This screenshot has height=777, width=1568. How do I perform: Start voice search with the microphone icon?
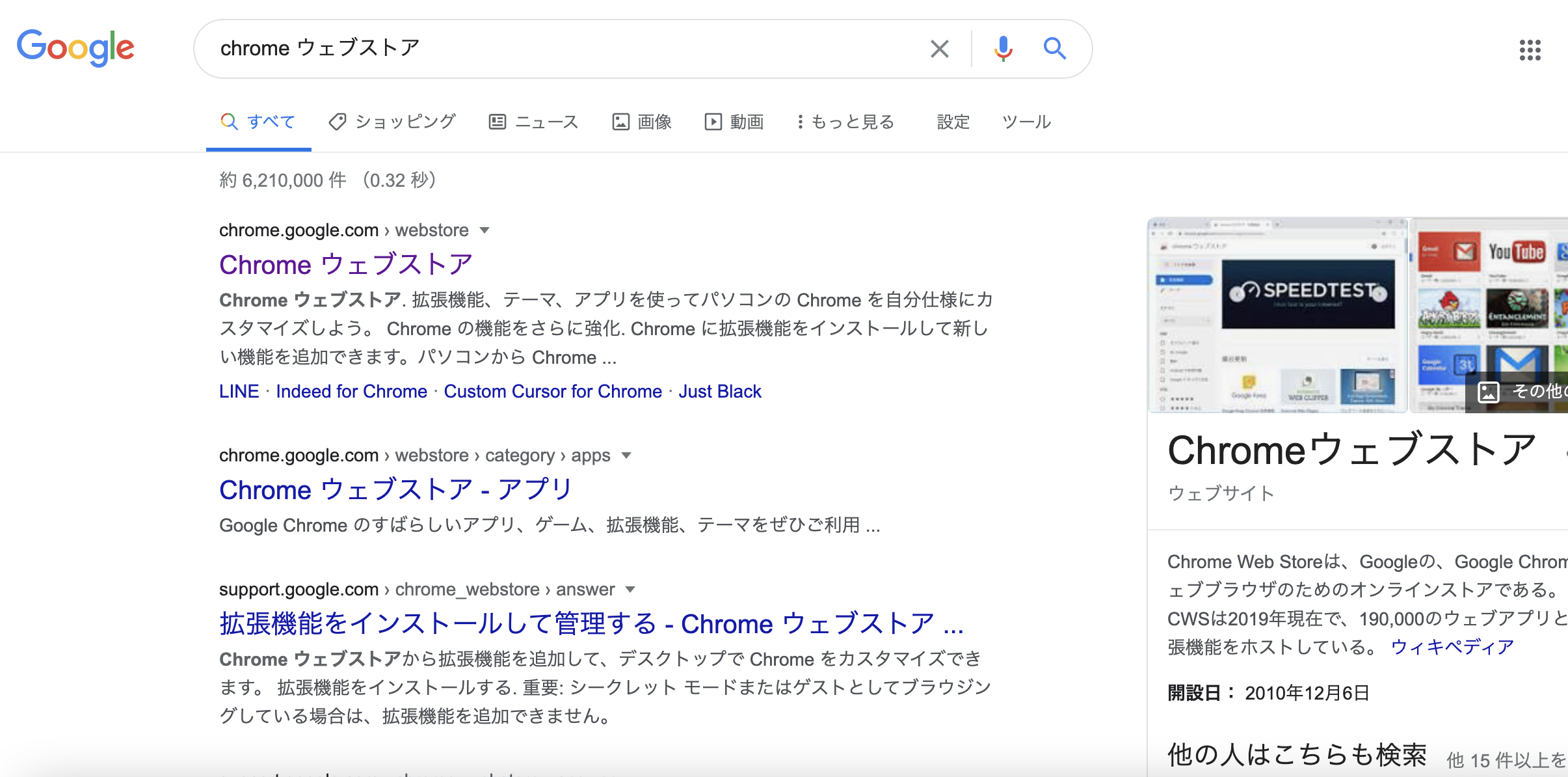coord(1003,48)
